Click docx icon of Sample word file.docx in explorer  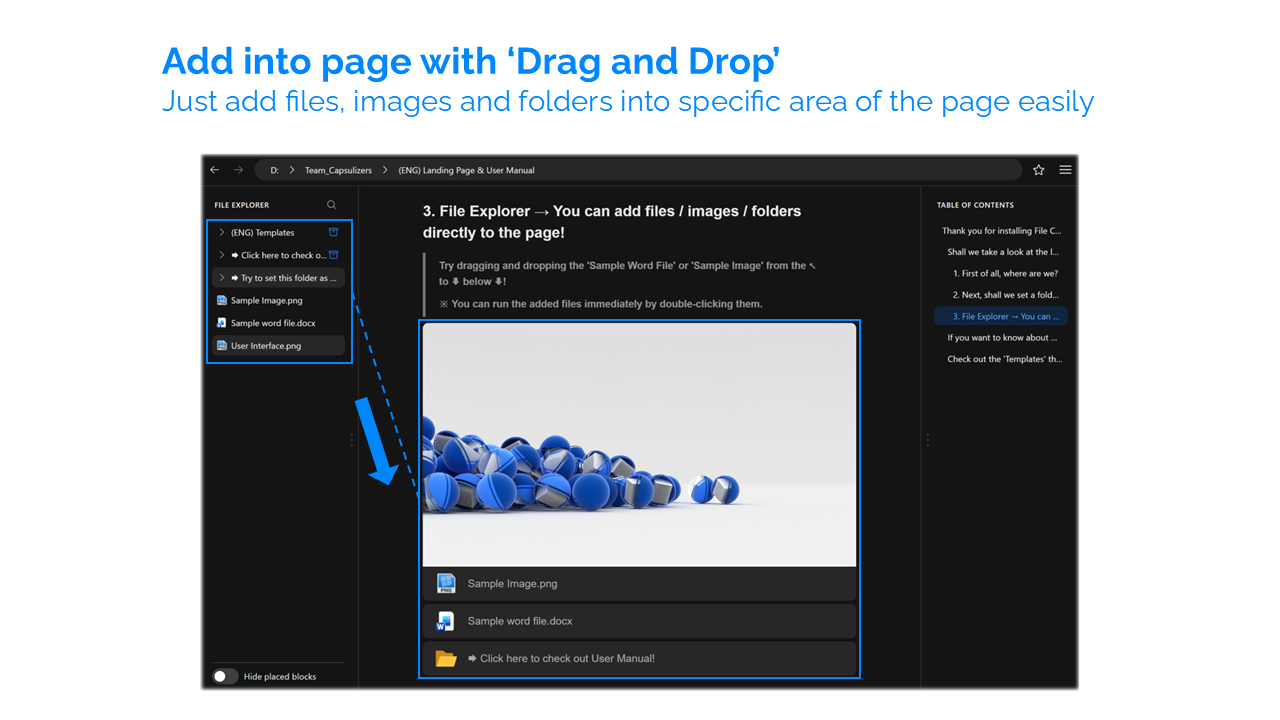point(222,323)
